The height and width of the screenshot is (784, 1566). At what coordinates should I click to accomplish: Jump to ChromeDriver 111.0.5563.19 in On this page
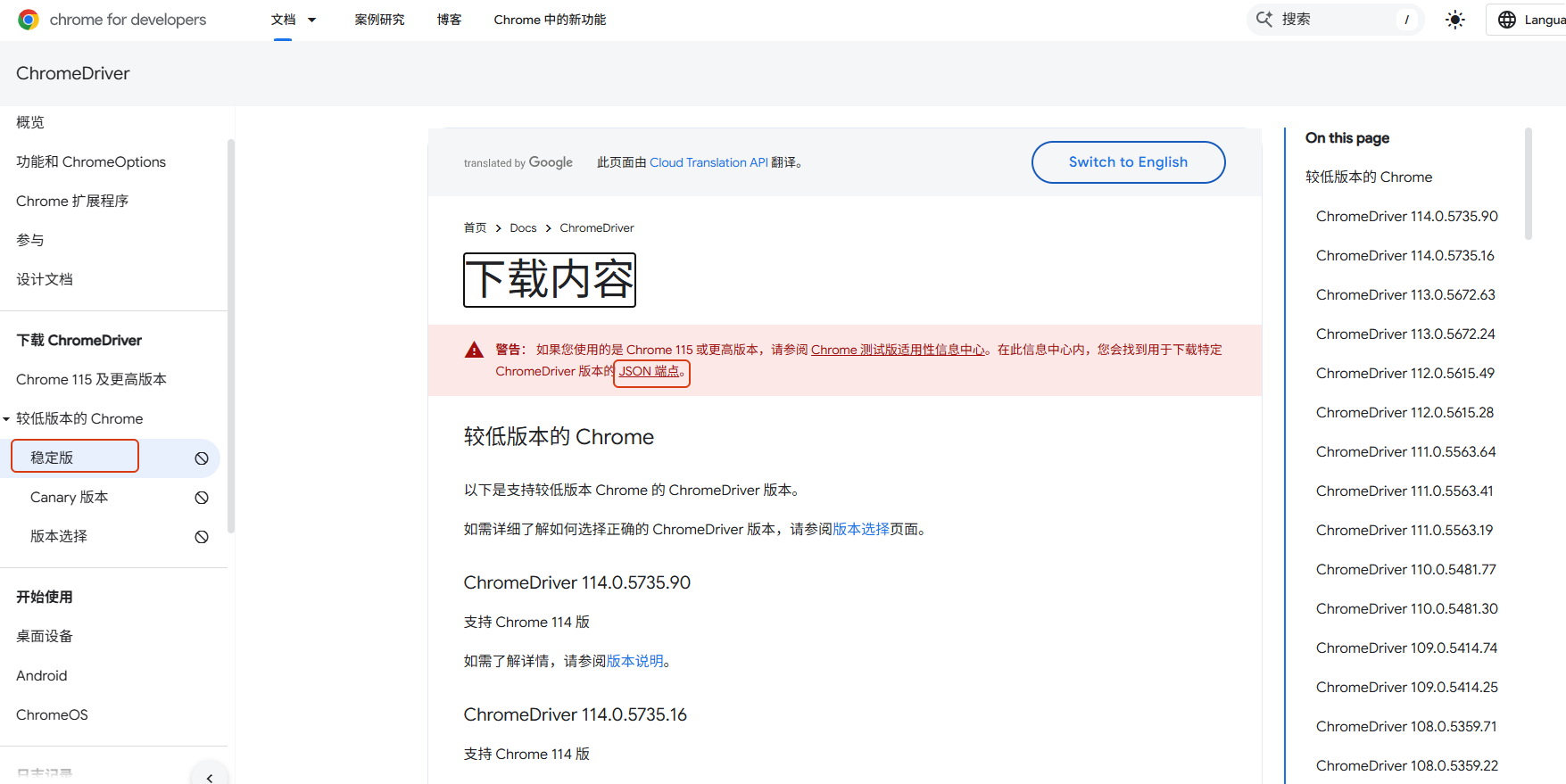(x=1404, y=530)
